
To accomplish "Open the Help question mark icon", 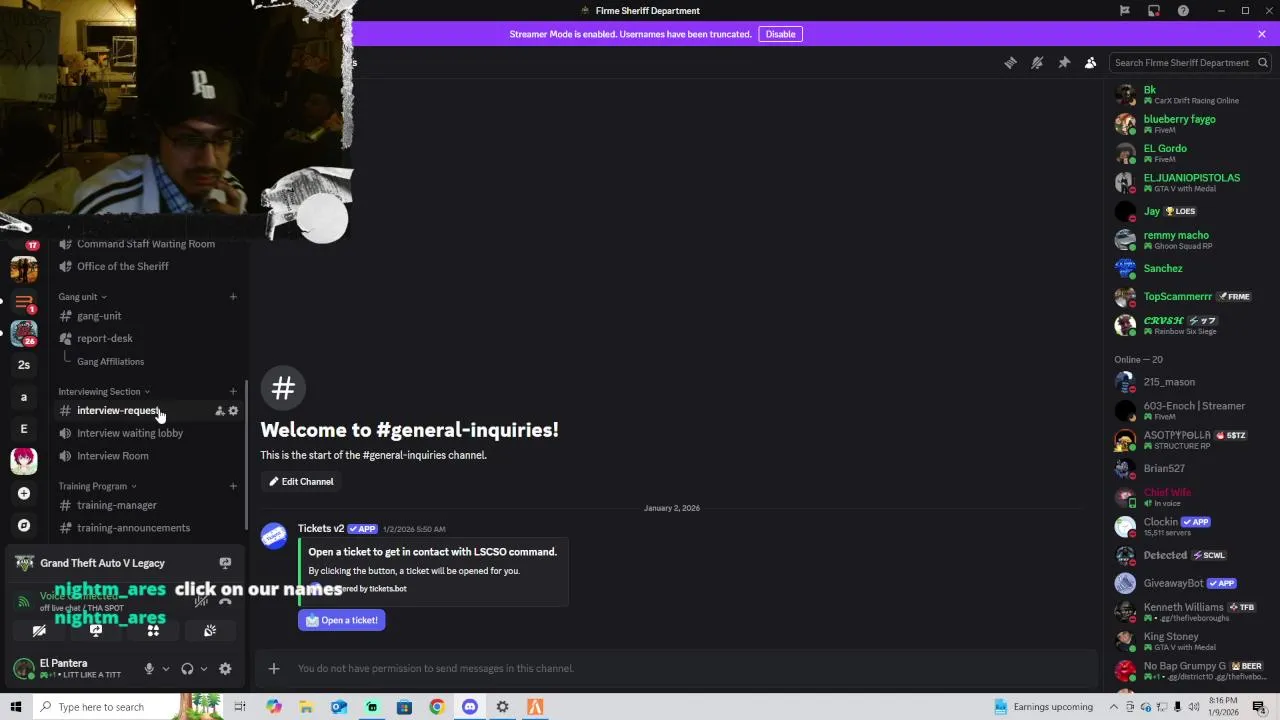I will point(1183,11).
